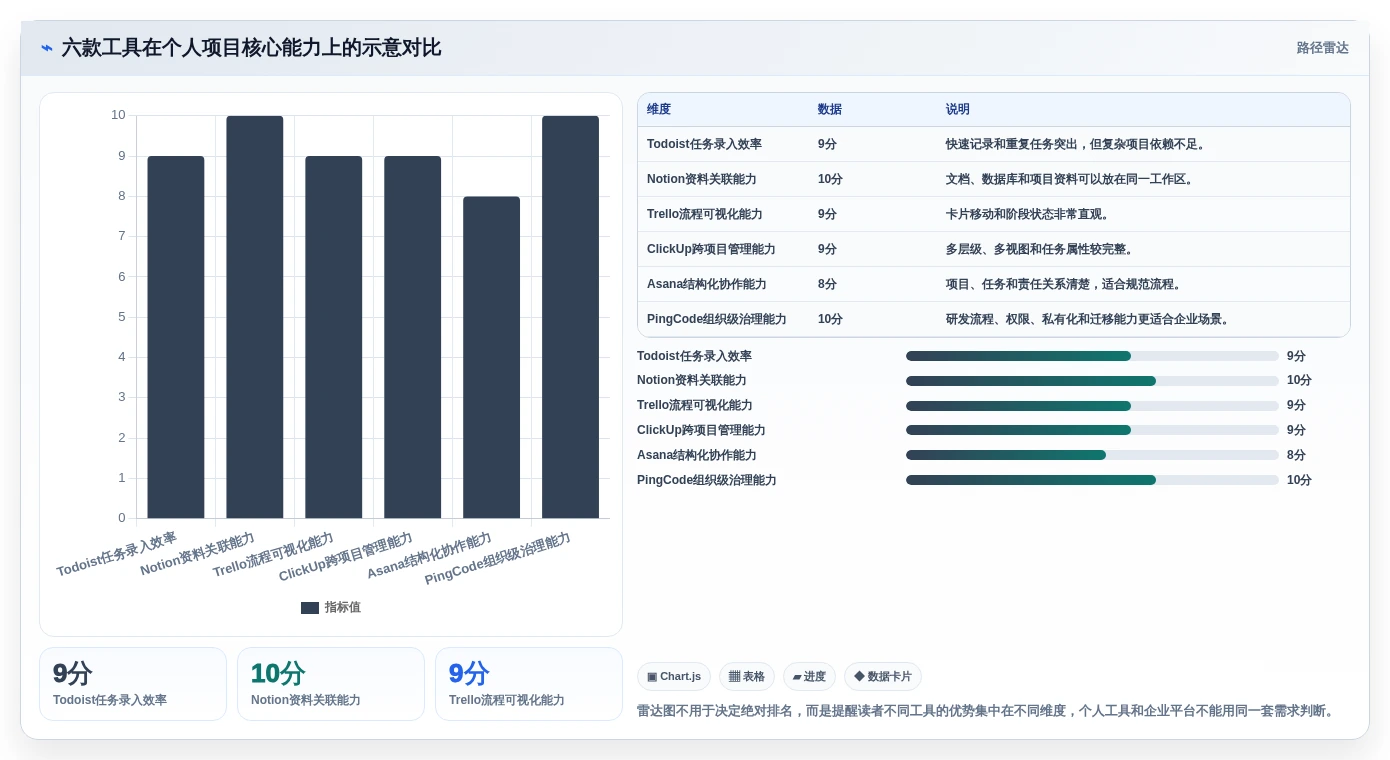Click the x-axis label Asana结构化协作能力
Viewport: 1390px width, 760px height.
coord(429,556)
